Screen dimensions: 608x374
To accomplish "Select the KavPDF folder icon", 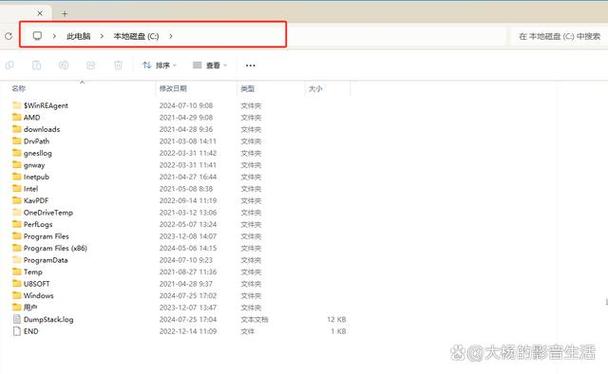I will point(17,200).
